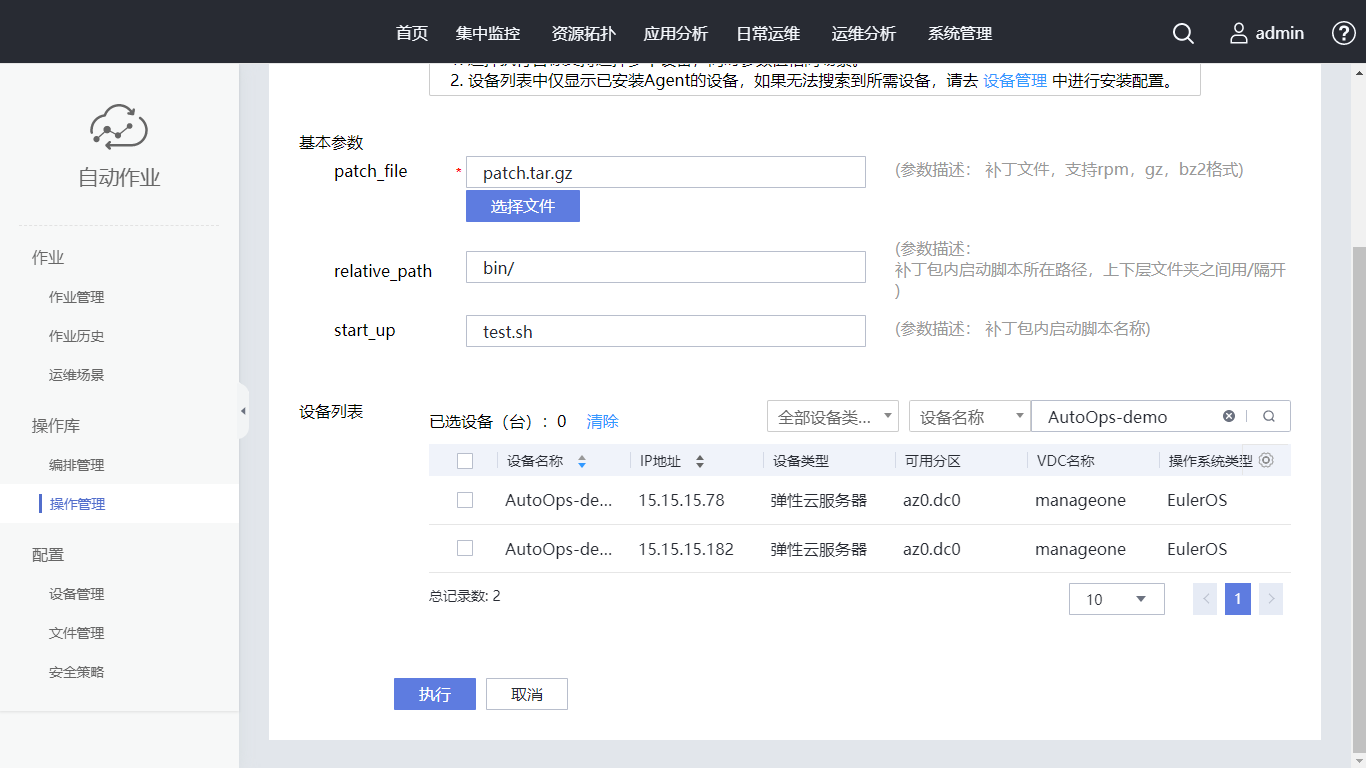The width and height of the screenshot is (1366, 768).
Task: Open the help question mark icon
Action: 1344,33
